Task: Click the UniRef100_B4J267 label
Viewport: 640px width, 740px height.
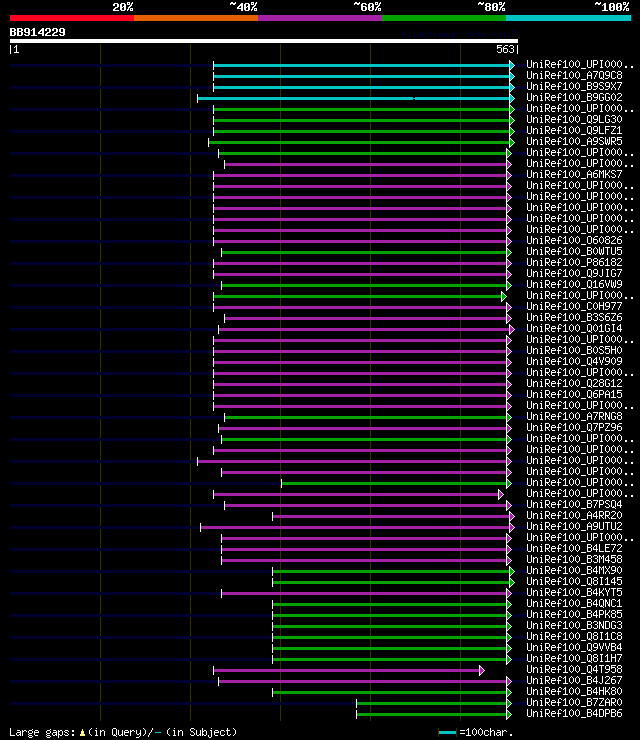Action: pos(574,680)
